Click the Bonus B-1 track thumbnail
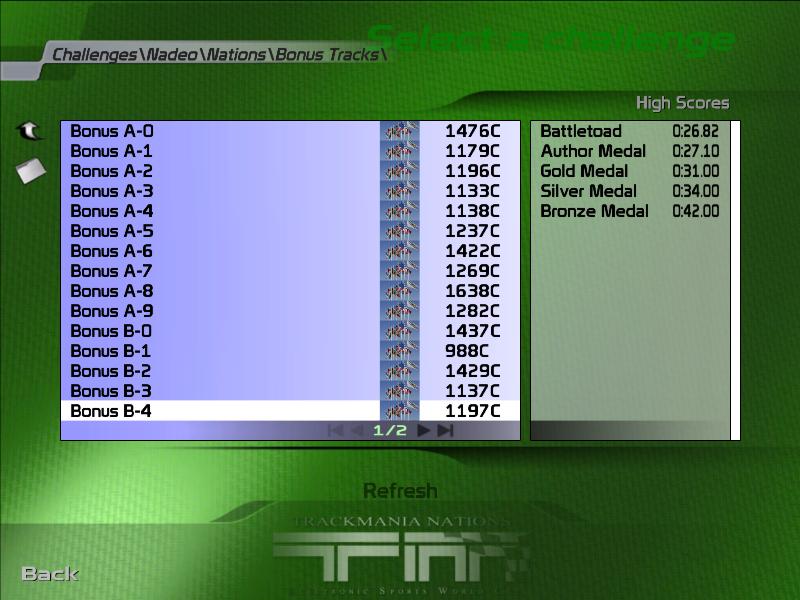The width and height of the screenshot is (800, 600). point(399,351)
